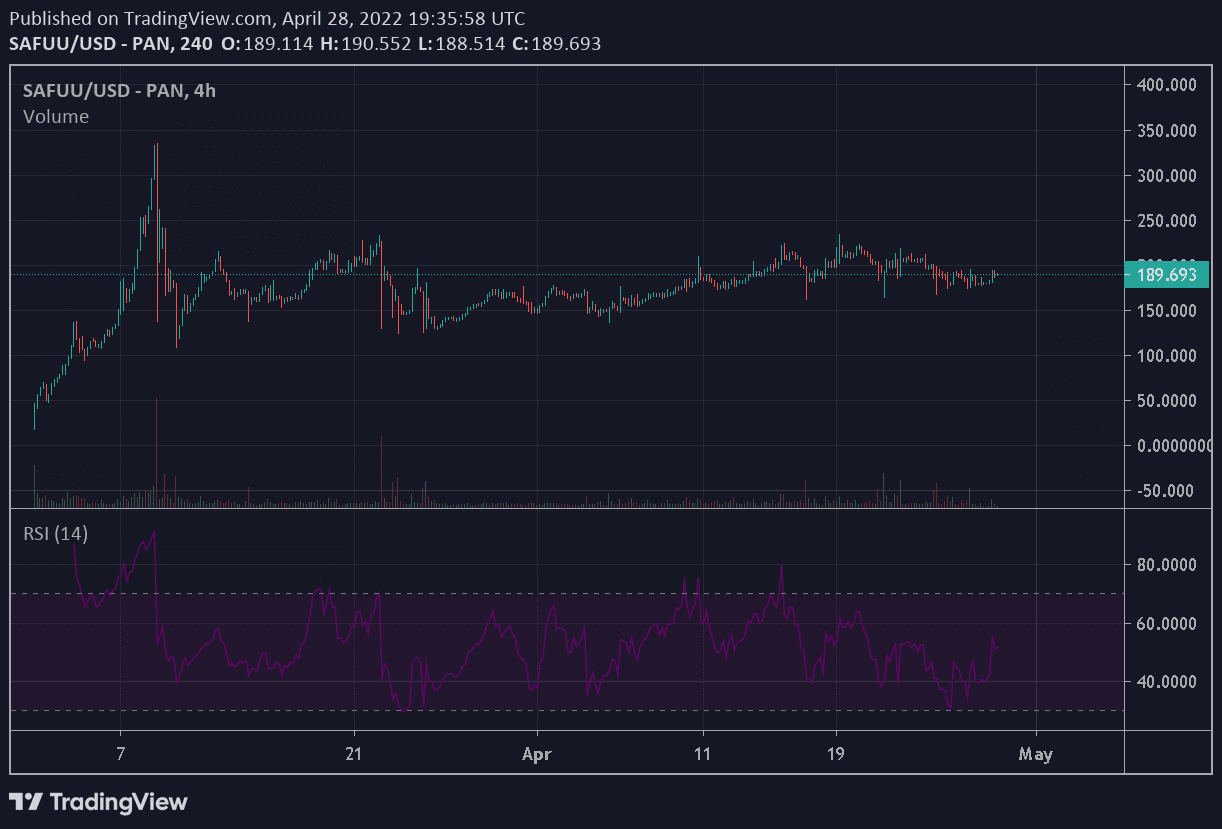Click the 400.000 price axis label
1222x829 pixels.
pyautogui.click(x=1166, y=85)
